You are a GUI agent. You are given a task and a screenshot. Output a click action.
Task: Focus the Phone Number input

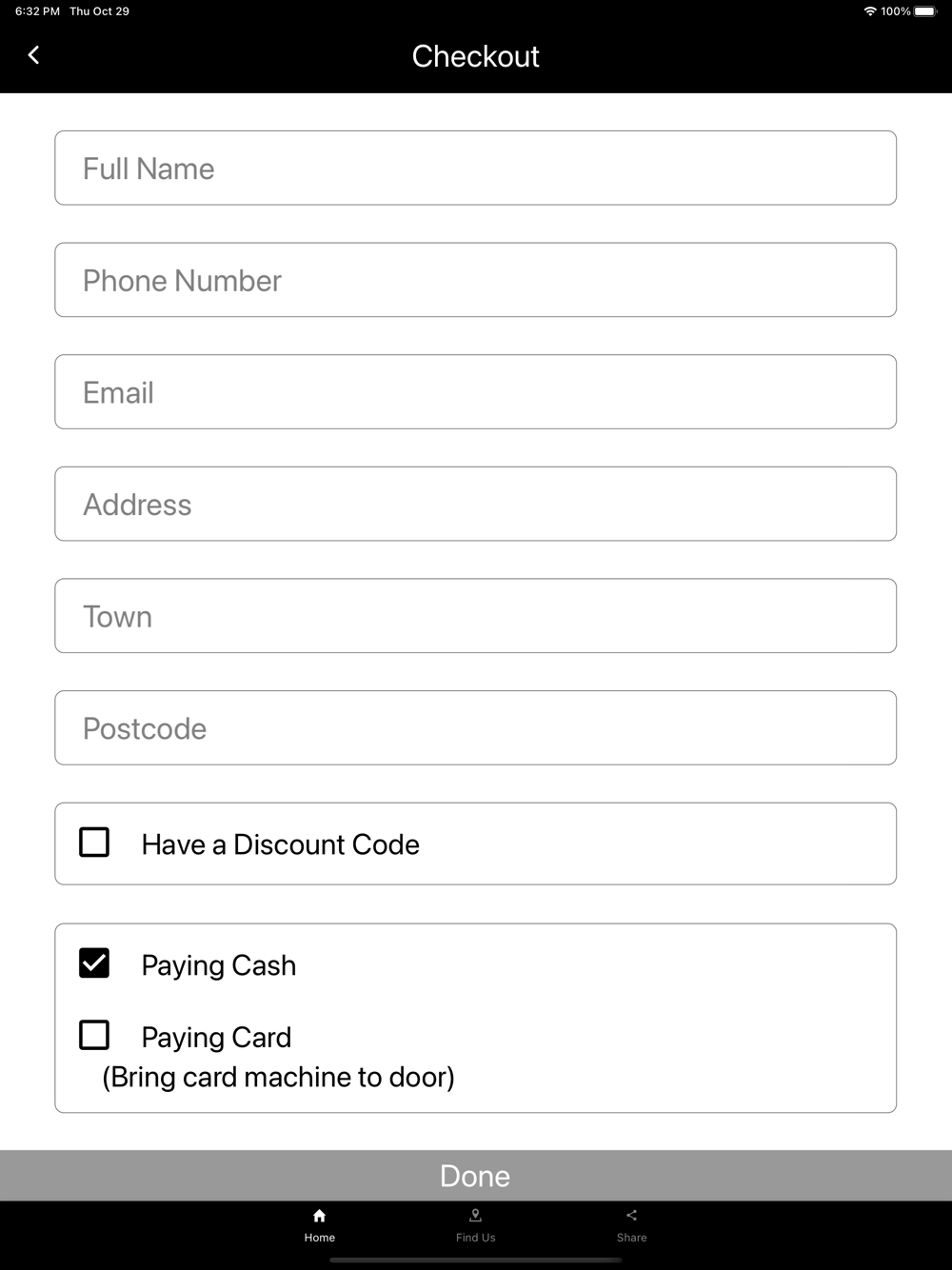click(x=476, y=280)
